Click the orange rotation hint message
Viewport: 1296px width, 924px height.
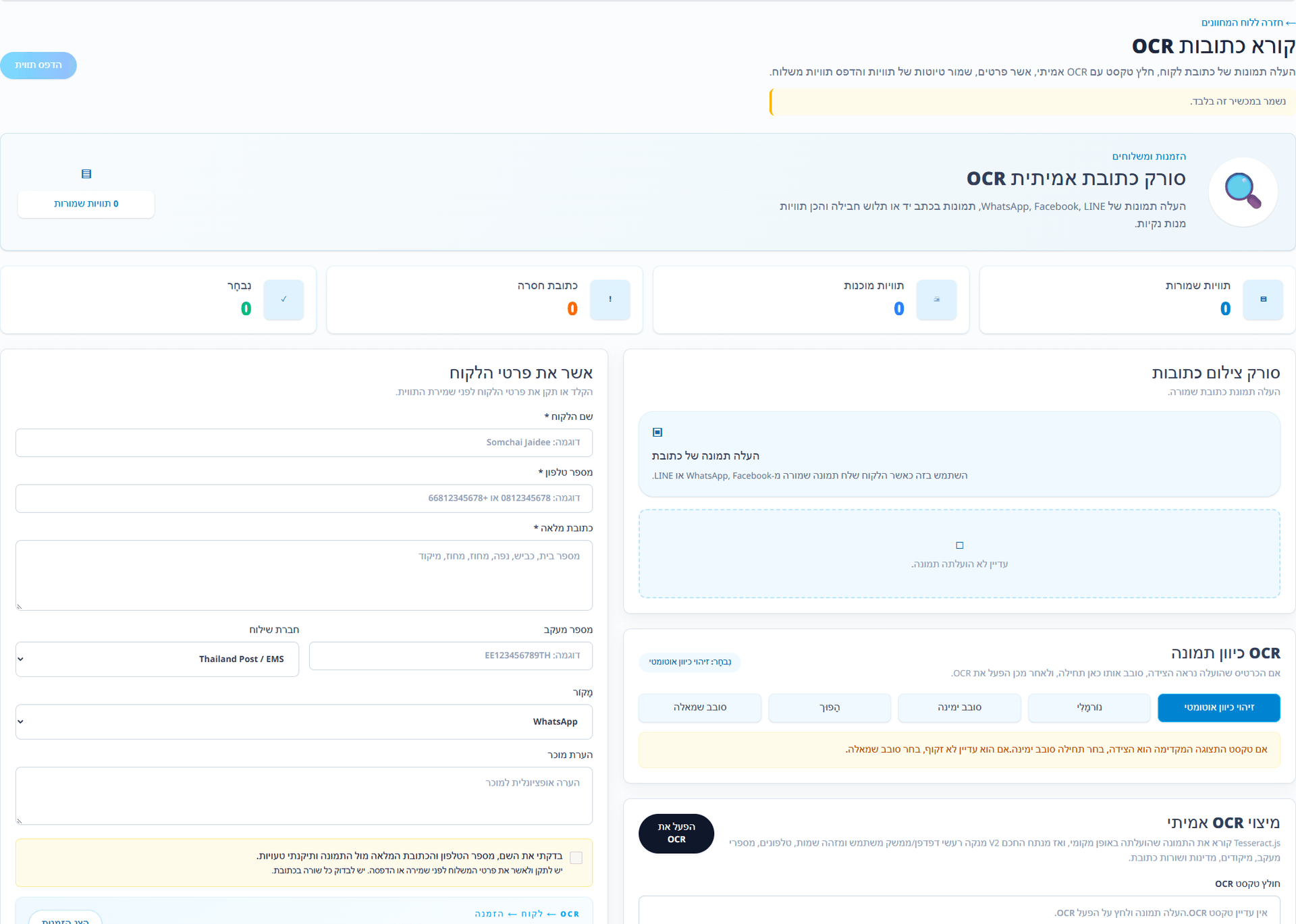959,750
